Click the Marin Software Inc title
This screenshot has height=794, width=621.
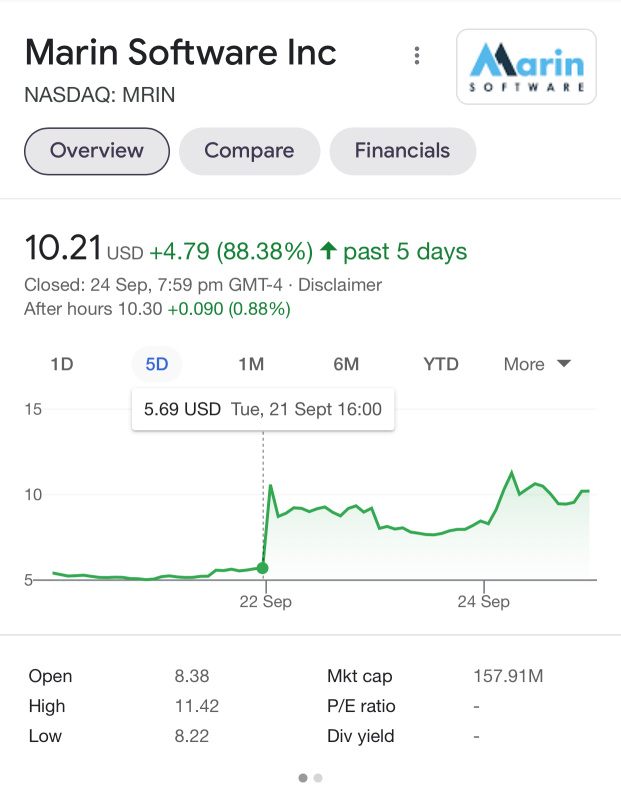click(181, 52)
